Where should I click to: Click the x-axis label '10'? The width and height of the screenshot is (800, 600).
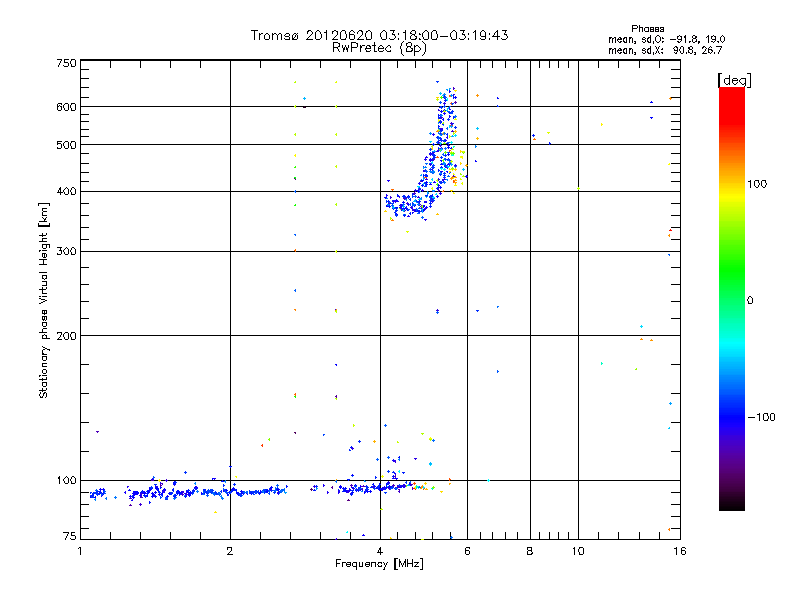tap(578, 551)
